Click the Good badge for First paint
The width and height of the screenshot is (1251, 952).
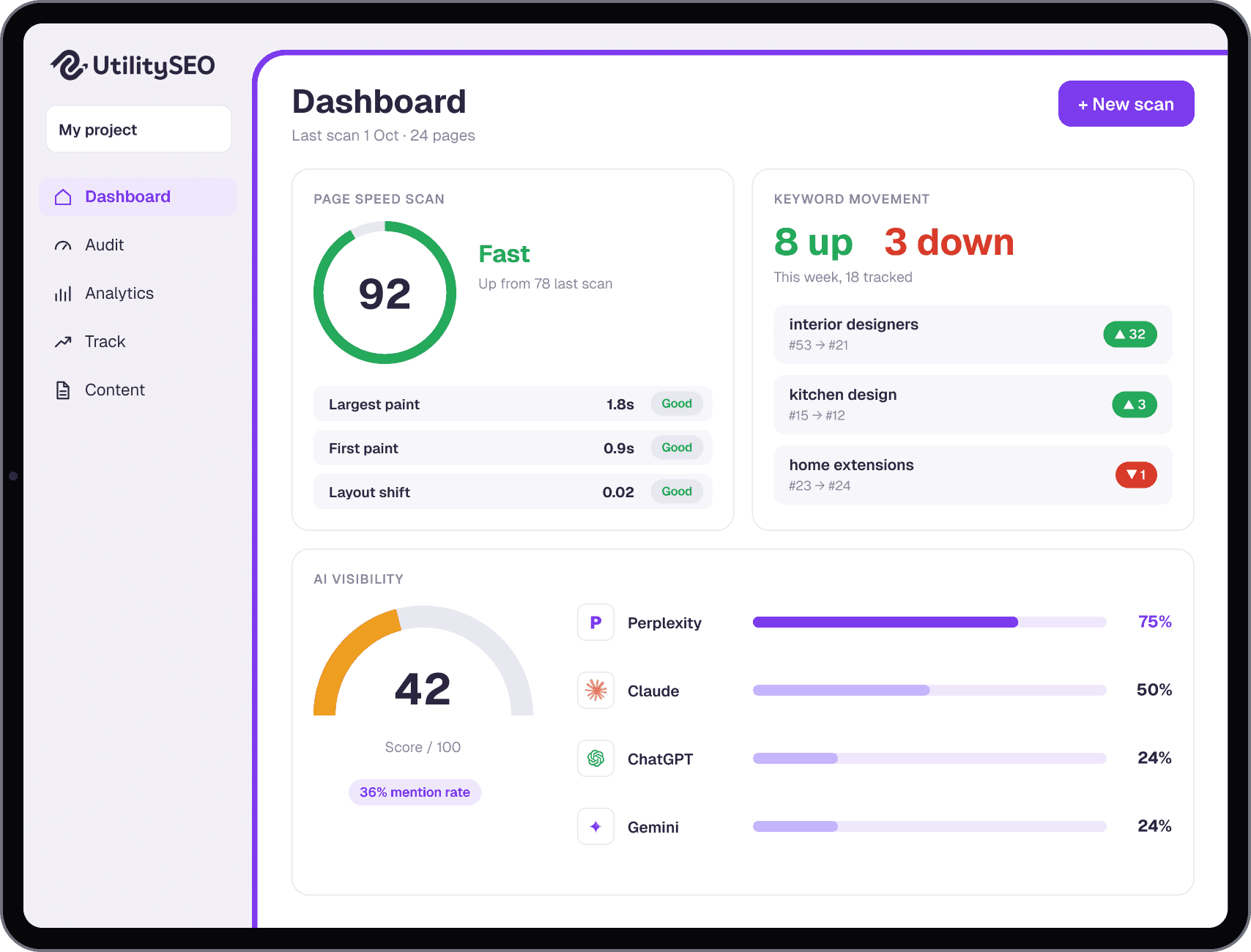pyautogui.click(x=677, y=447)
